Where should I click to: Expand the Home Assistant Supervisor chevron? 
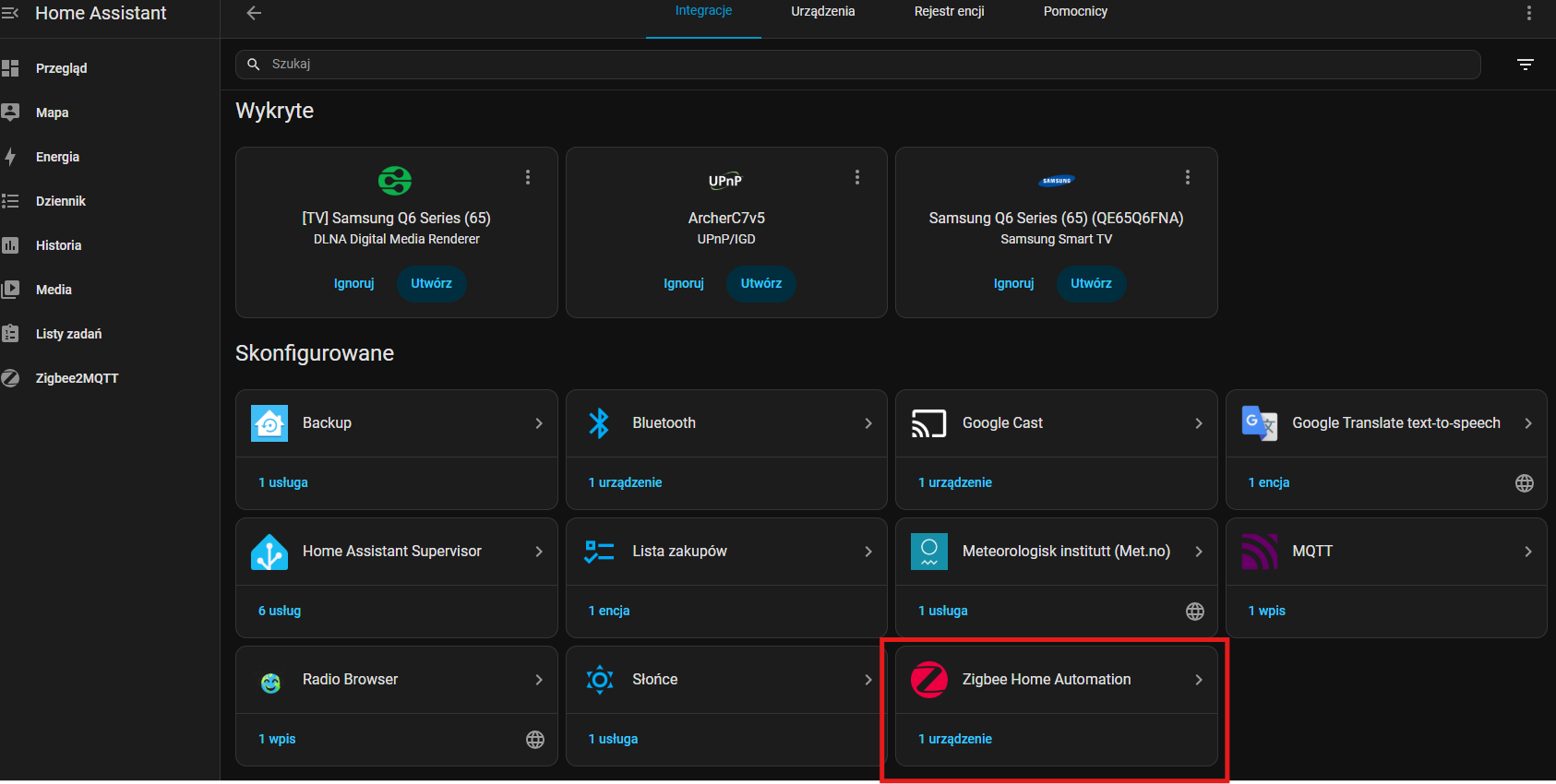pyautogui.click(x=539, y=552)
